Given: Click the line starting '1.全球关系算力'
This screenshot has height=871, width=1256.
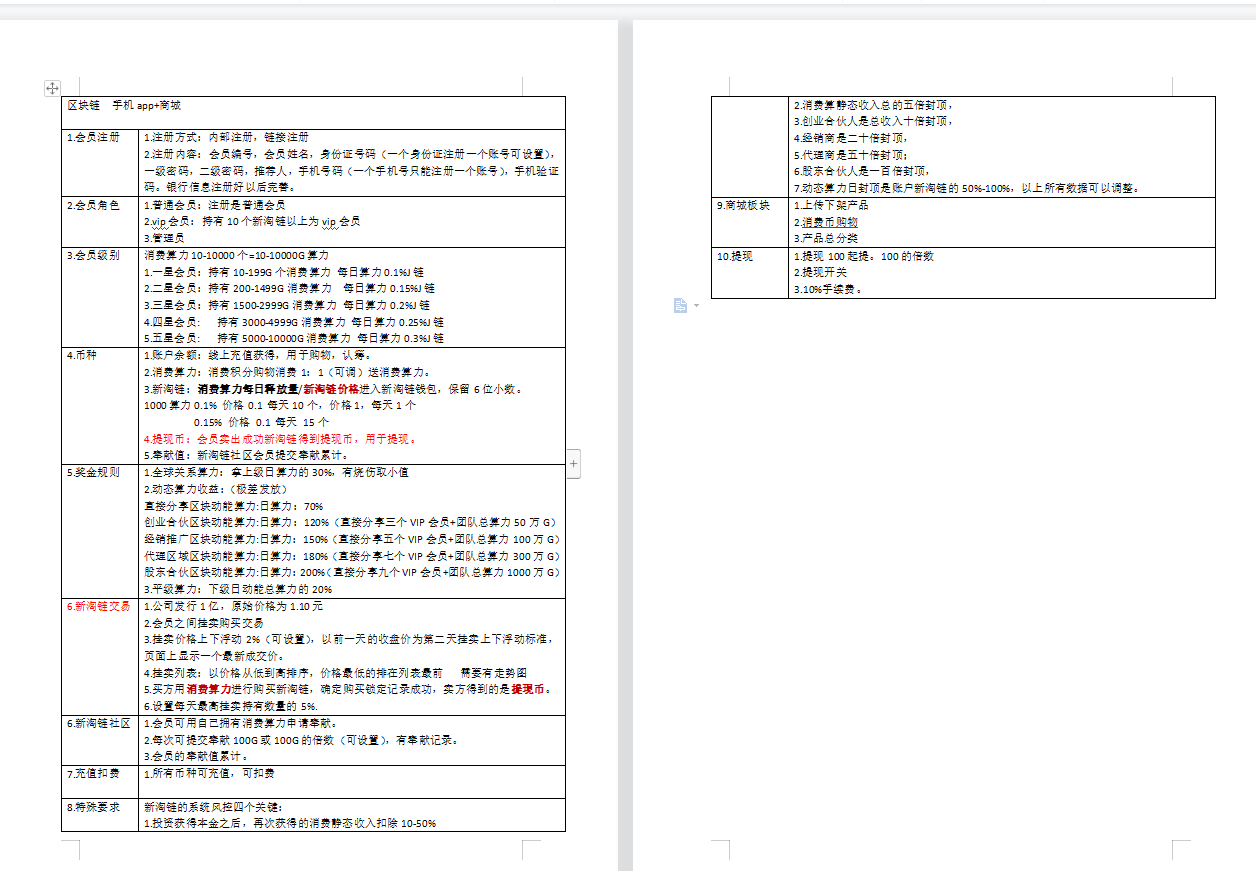Looking at the screenshot, I should tap(276, 472).
